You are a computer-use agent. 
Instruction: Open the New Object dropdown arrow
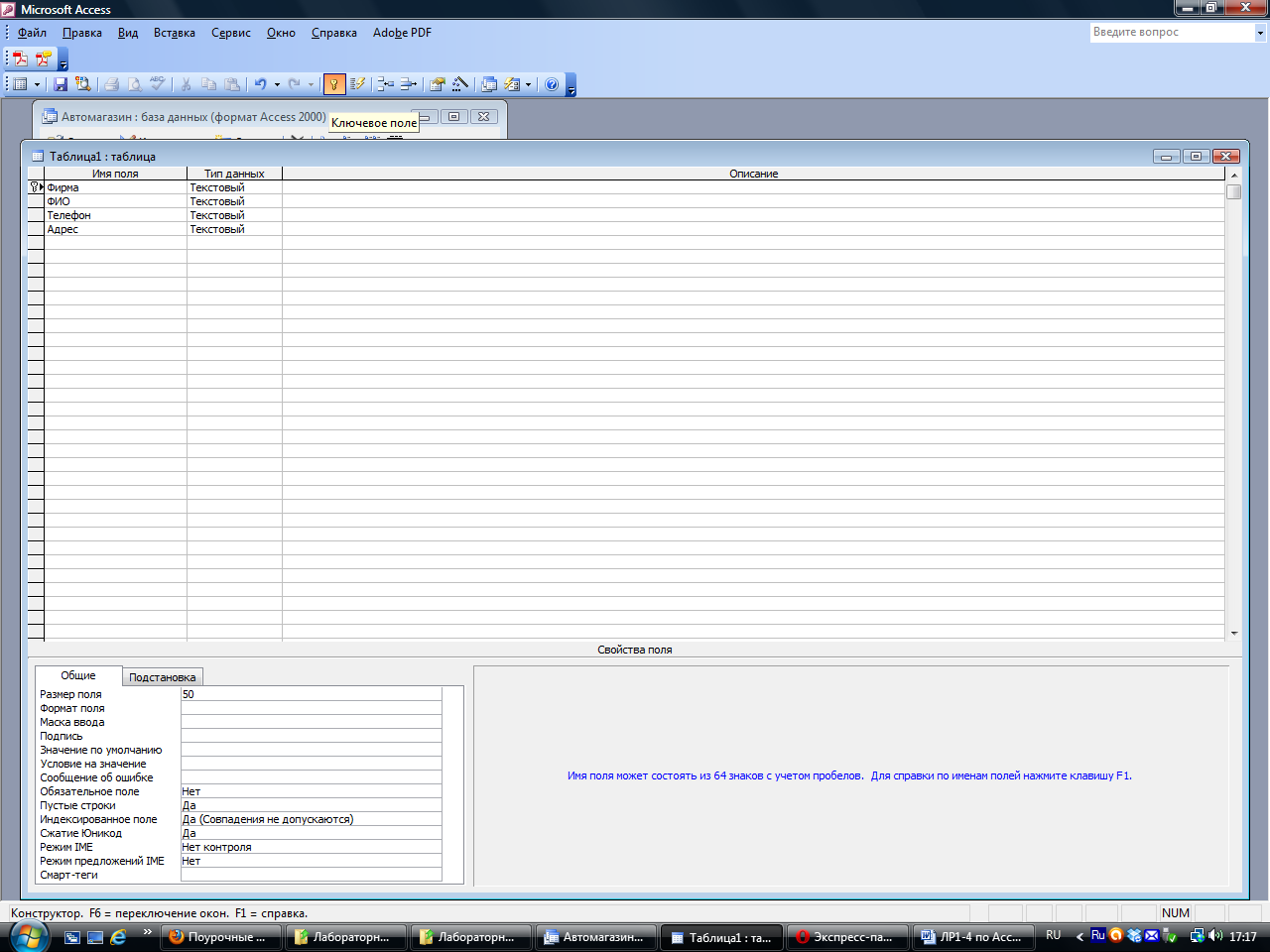pos(529,84)
